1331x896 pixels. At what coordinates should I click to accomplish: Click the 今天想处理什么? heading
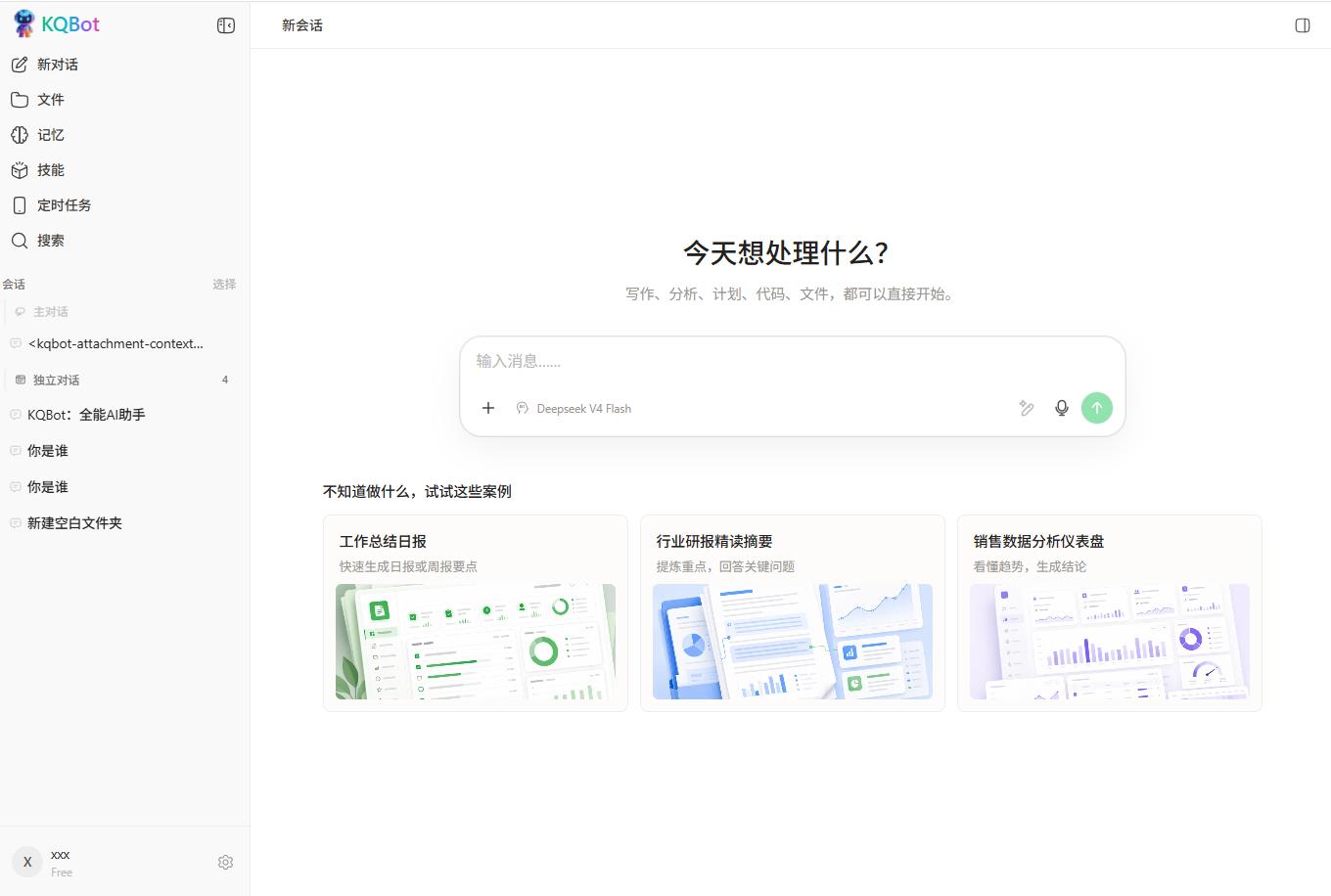(x=786, y=253)
